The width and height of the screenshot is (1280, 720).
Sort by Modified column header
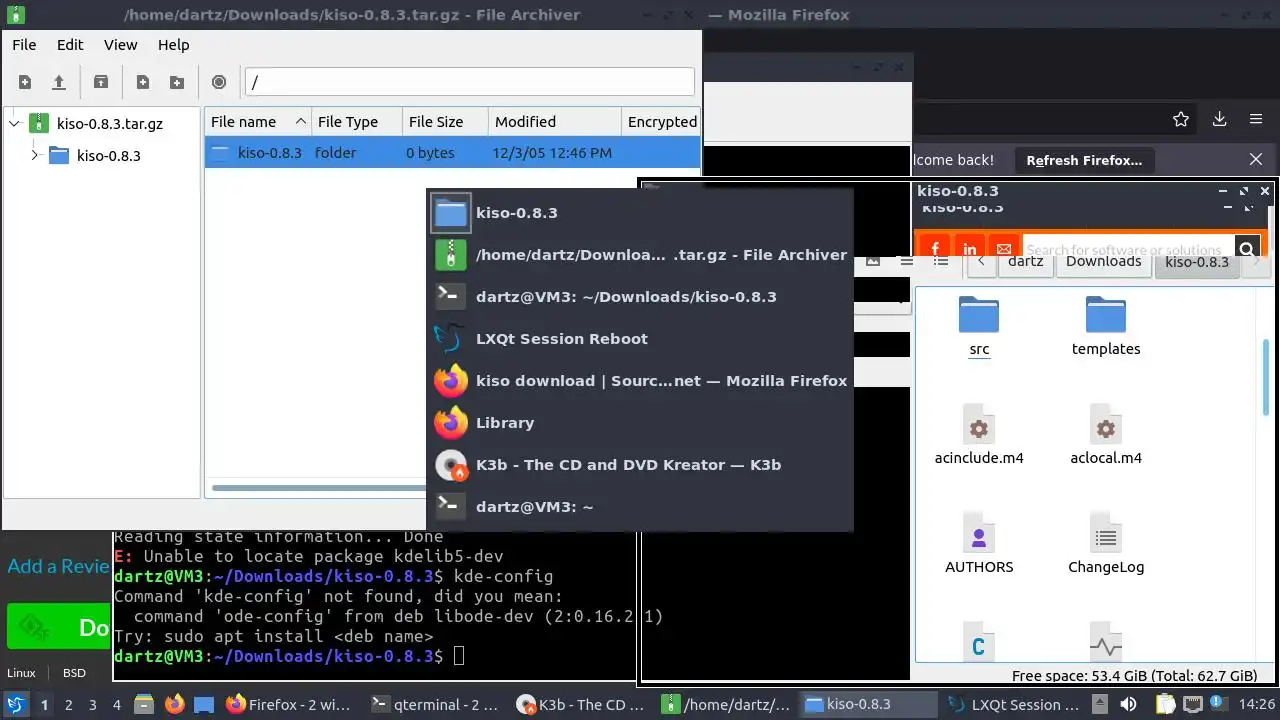click(x=555, y=122)
